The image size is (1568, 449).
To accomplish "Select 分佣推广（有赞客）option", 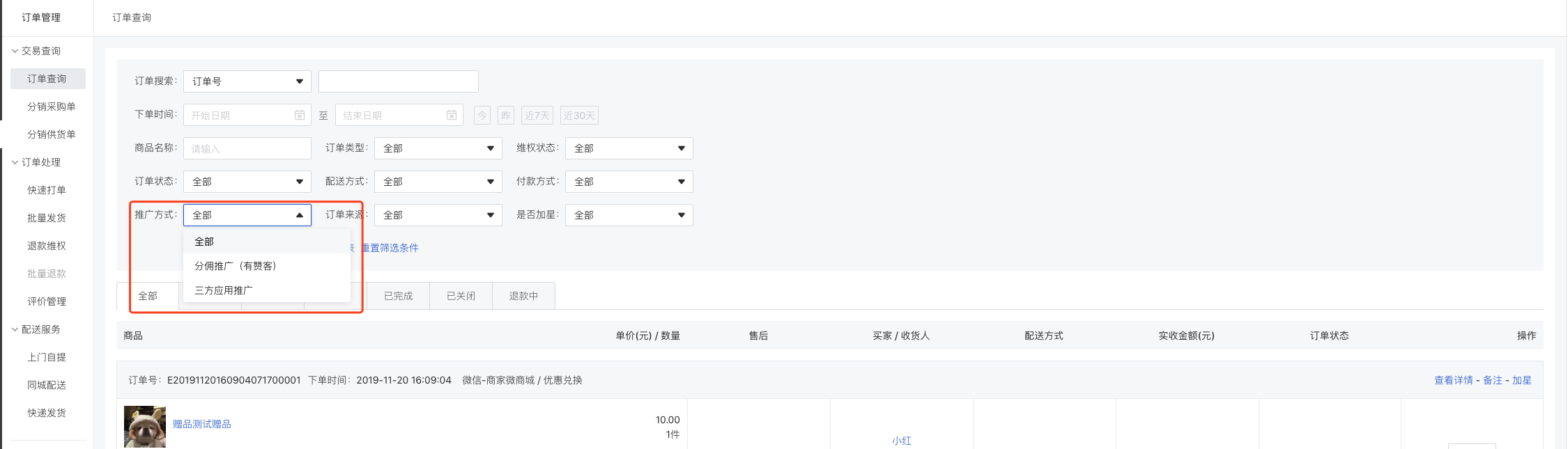I will pos(236,266).
